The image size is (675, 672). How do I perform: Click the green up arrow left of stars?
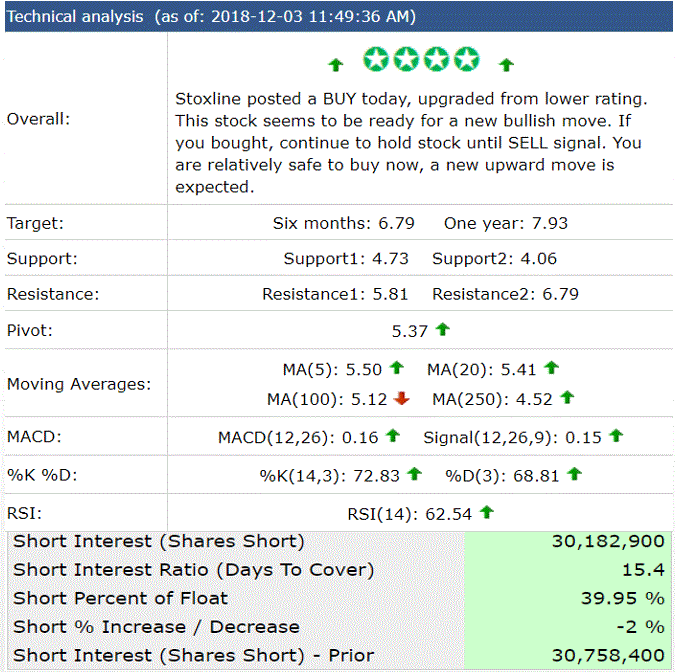pos(336,65)
